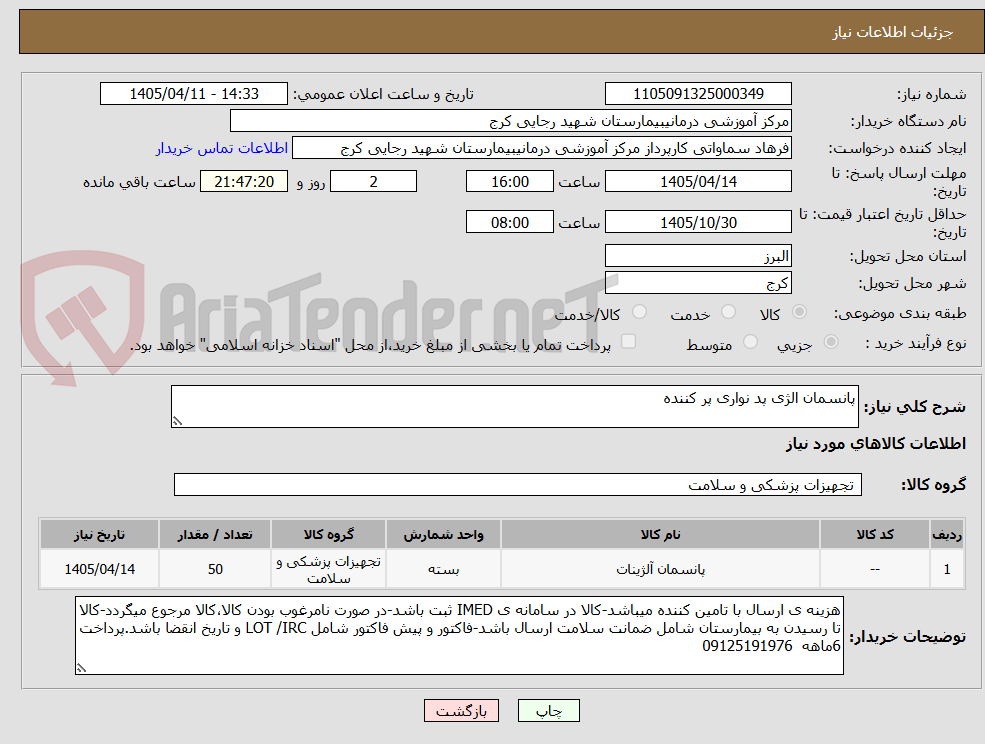Viewport: 985px width, 744px height.
Task: Click the نام کالا column header
Action: point(660,534)
